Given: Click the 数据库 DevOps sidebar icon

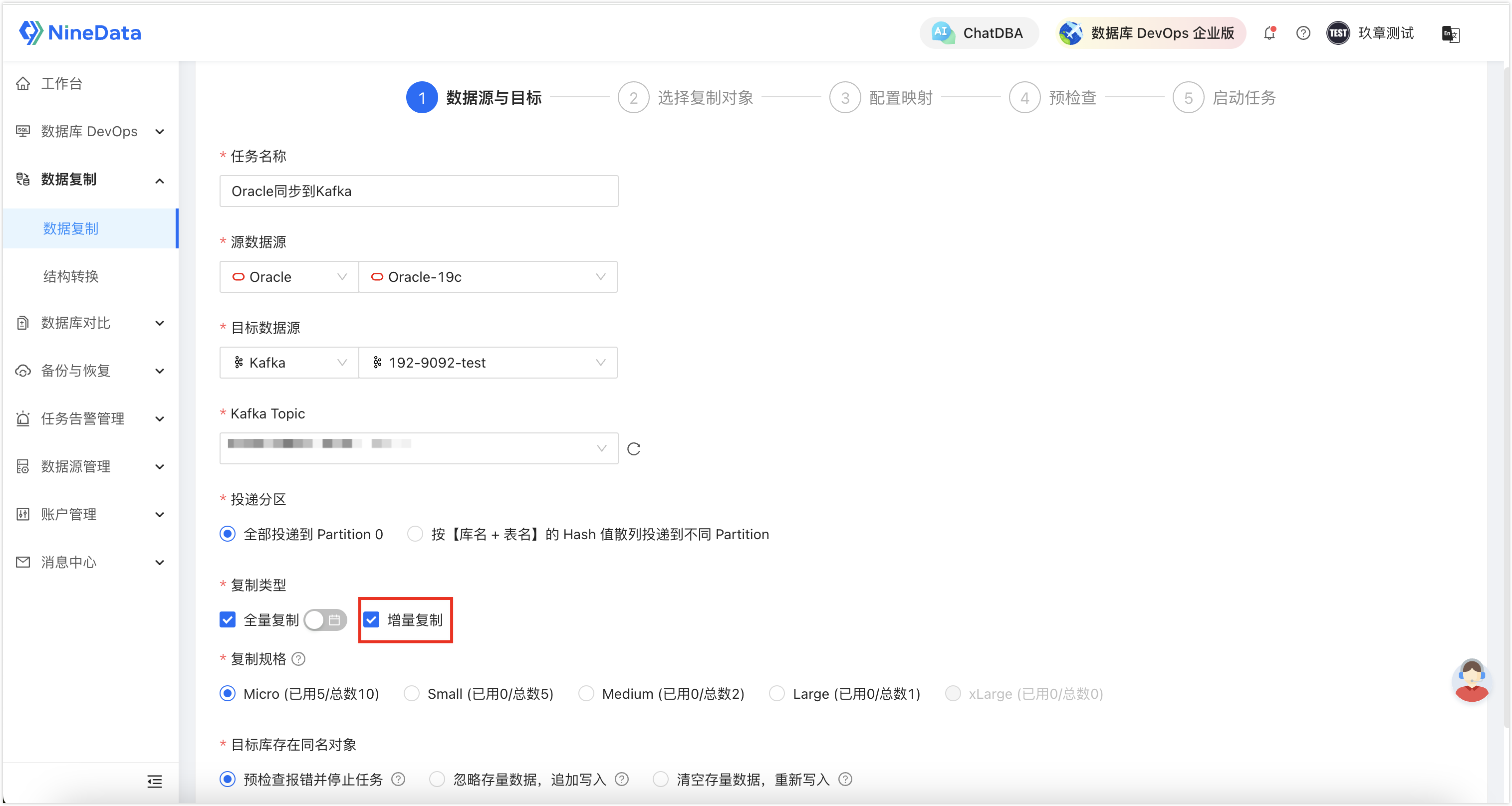Looking at the screenshot, I should pyautogui.click(x=23, y=131).
